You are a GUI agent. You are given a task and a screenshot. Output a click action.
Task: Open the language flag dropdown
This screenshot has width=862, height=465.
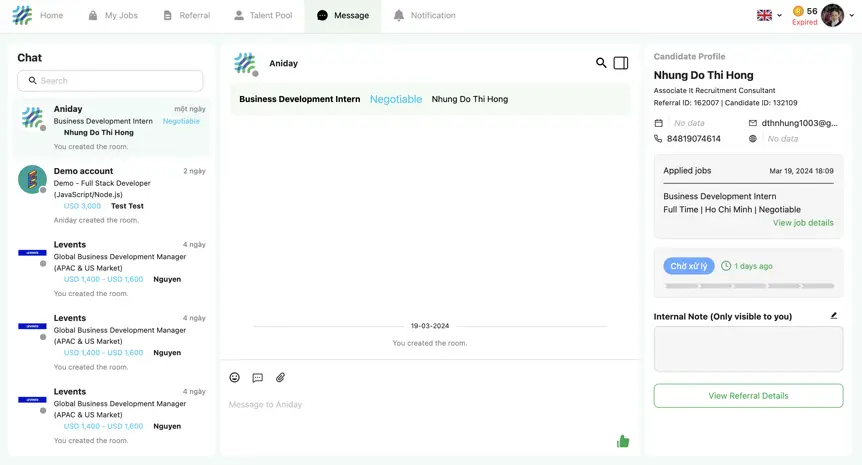click(769, 15)
